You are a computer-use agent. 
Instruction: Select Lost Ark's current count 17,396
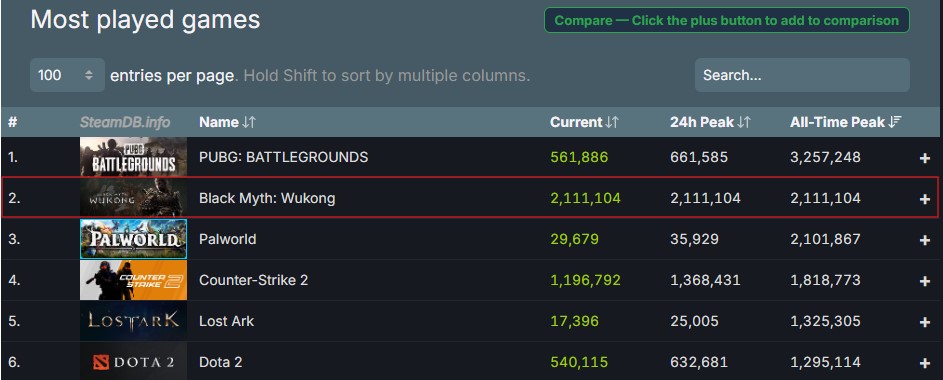[x=574, y=320]
